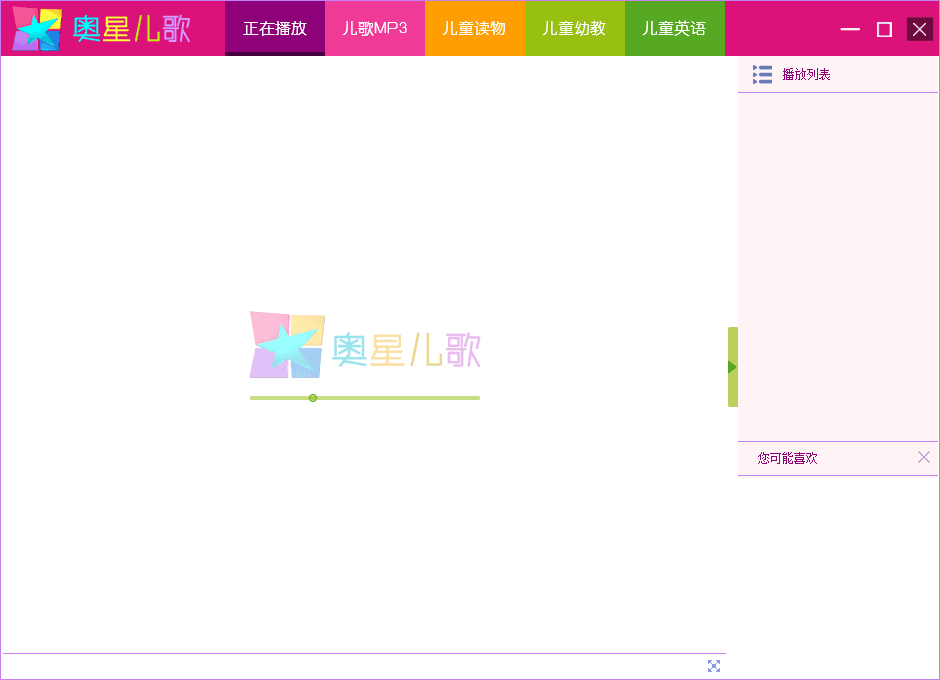Switch to the 正在播放 tab

(275, 29)
